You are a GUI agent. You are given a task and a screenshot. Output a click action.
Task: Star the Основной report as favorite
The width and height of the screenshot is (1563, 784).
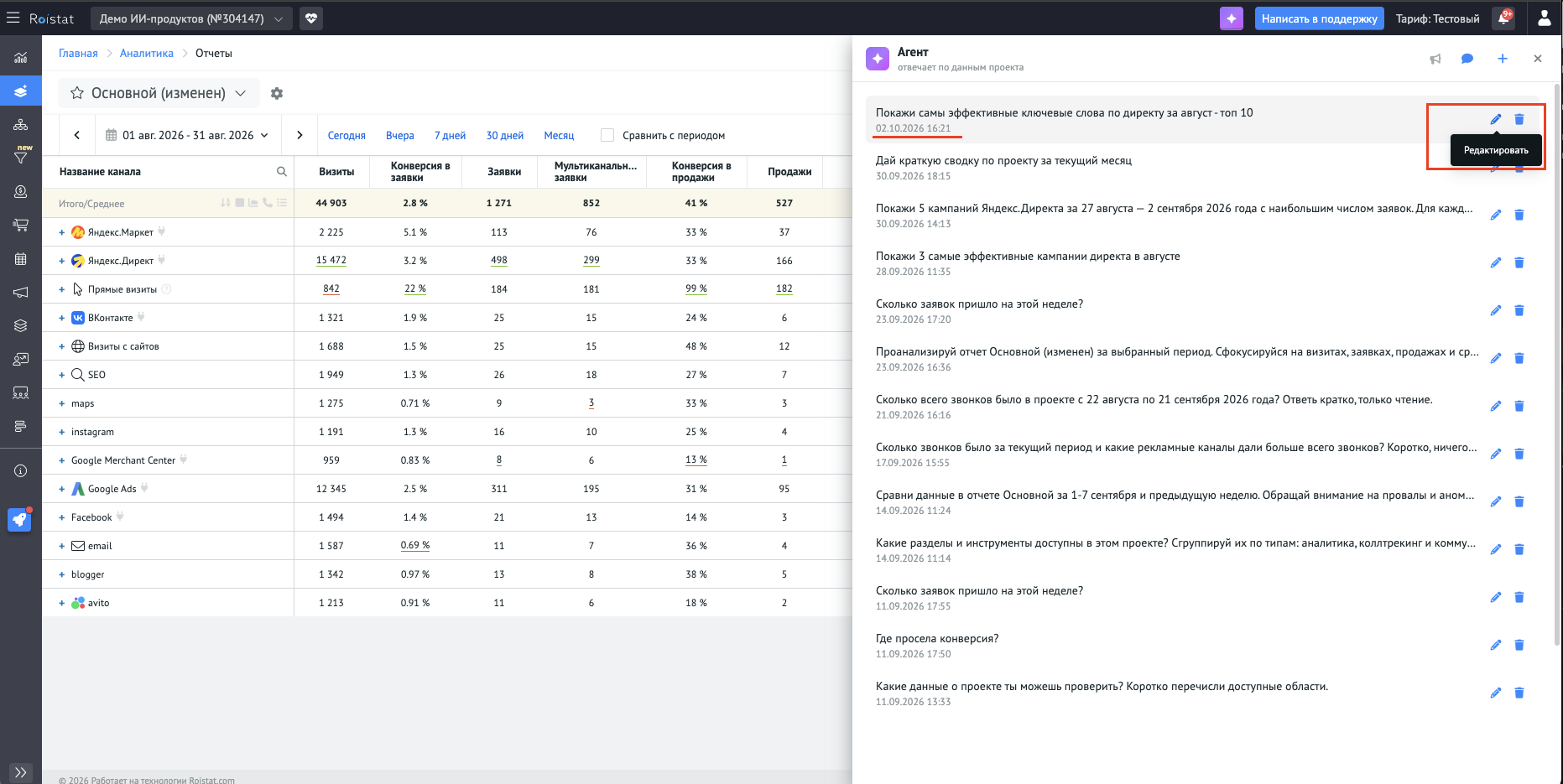77,93
